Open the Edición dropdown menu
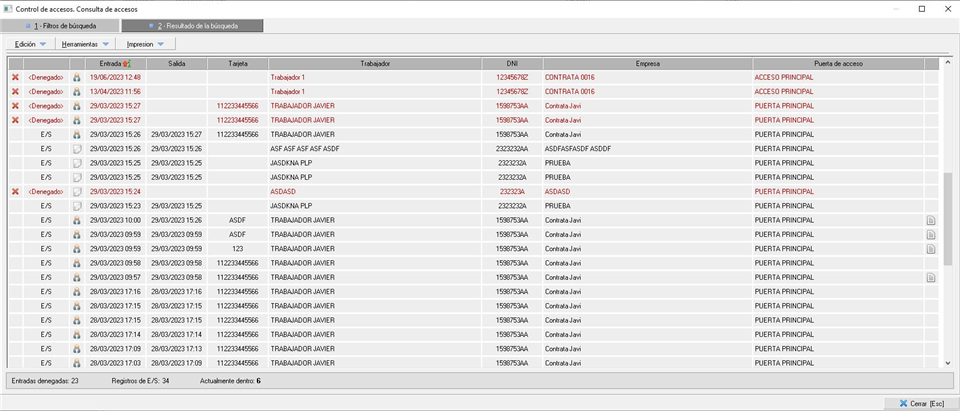This screenshot has height=411, width=960. click(30, 44)
